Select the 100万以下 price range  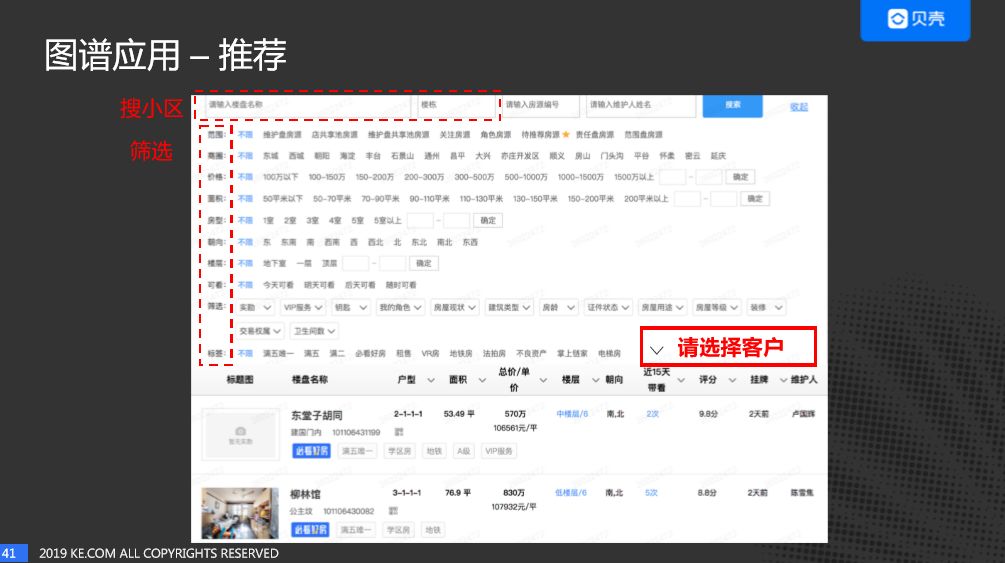pos(281,177)
